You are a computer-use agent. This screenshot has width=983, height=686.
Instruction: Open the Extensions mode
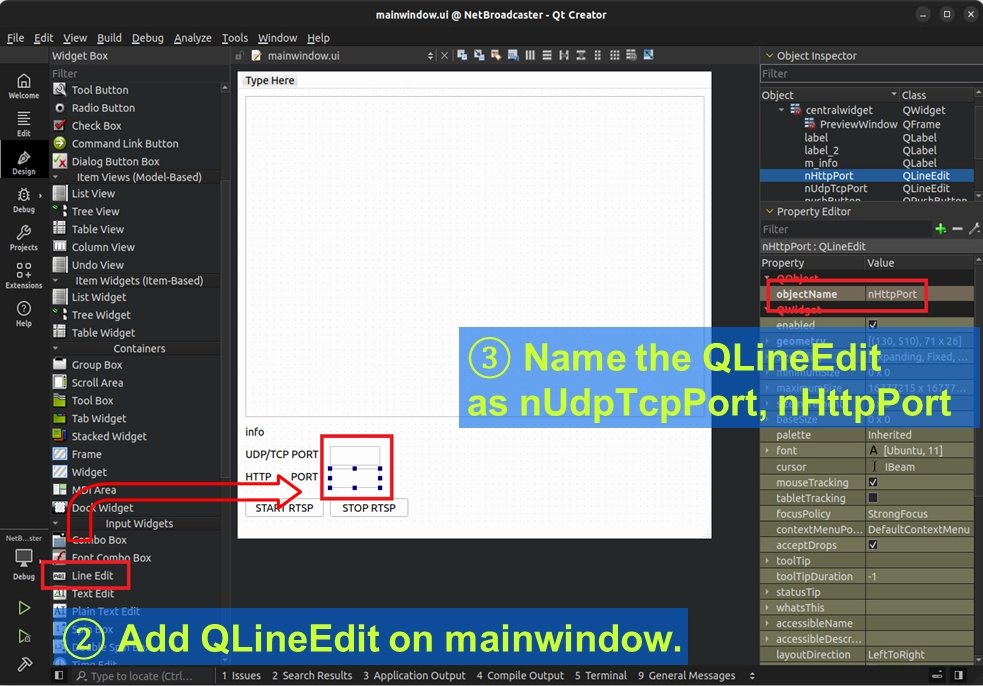click(24, 277)
